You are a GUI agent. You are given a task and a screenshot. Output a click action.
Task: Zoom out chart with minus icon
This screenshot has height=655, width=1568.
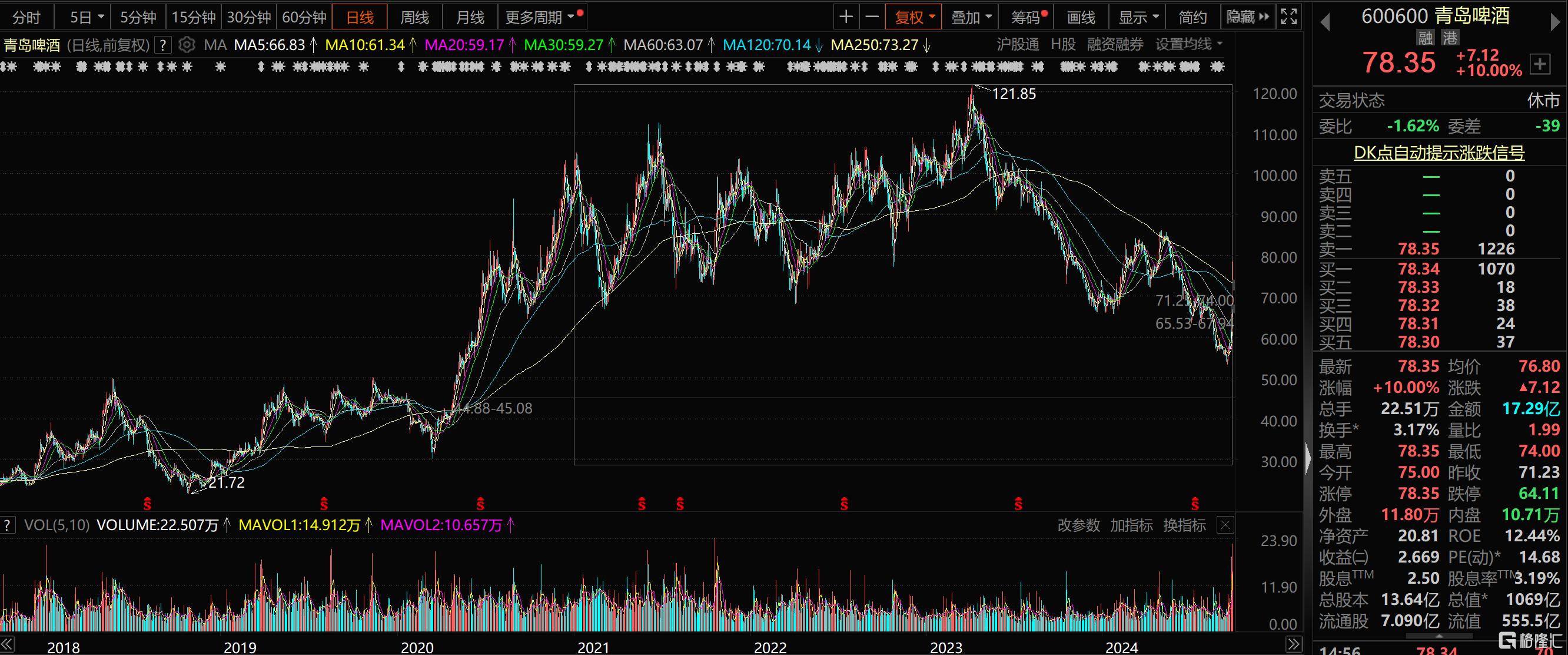coord(872,17)
